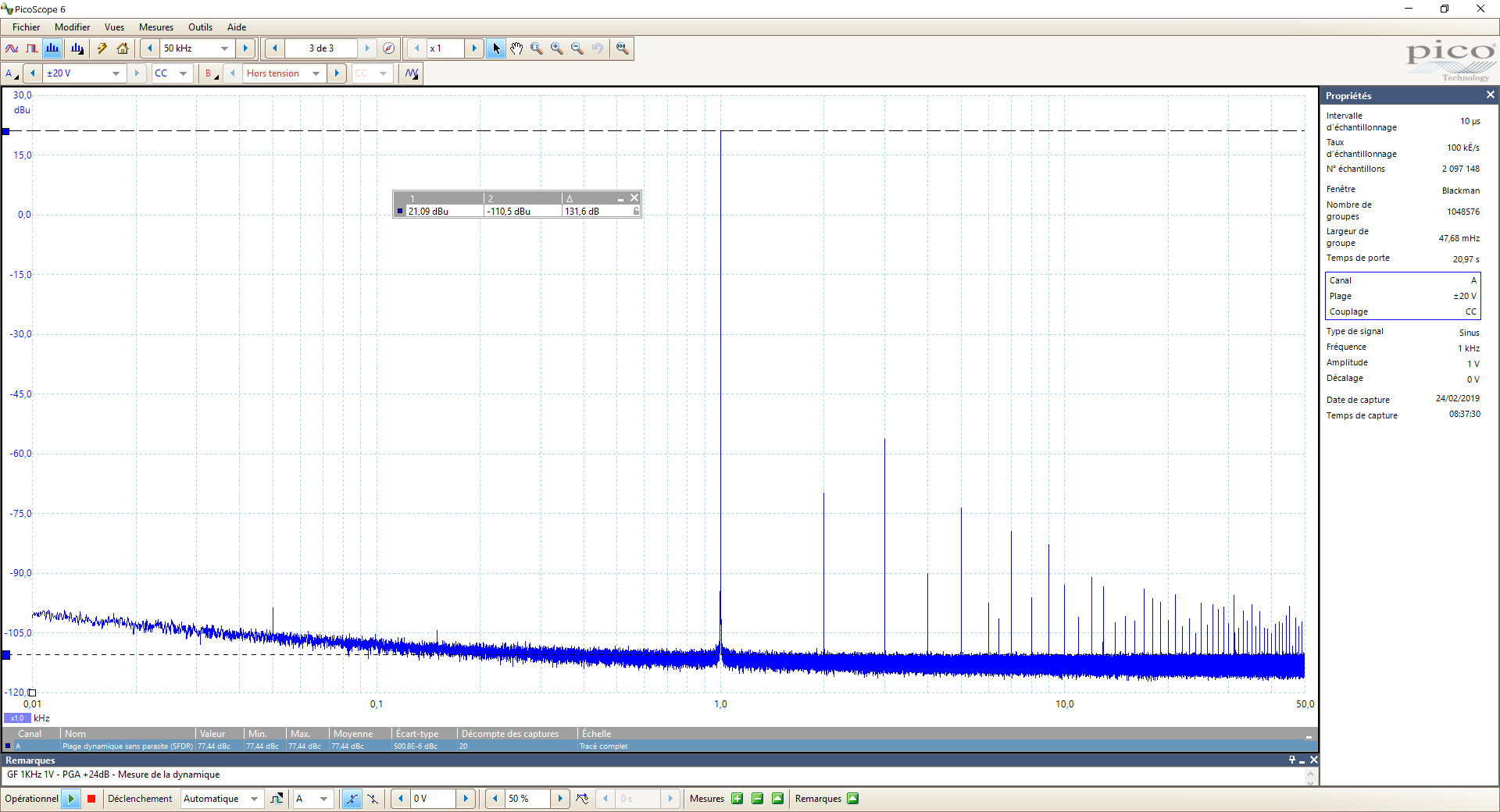Open advanced trigger settings icon
The width and height of the screenshot is (1500, 812).
[277, 799]
